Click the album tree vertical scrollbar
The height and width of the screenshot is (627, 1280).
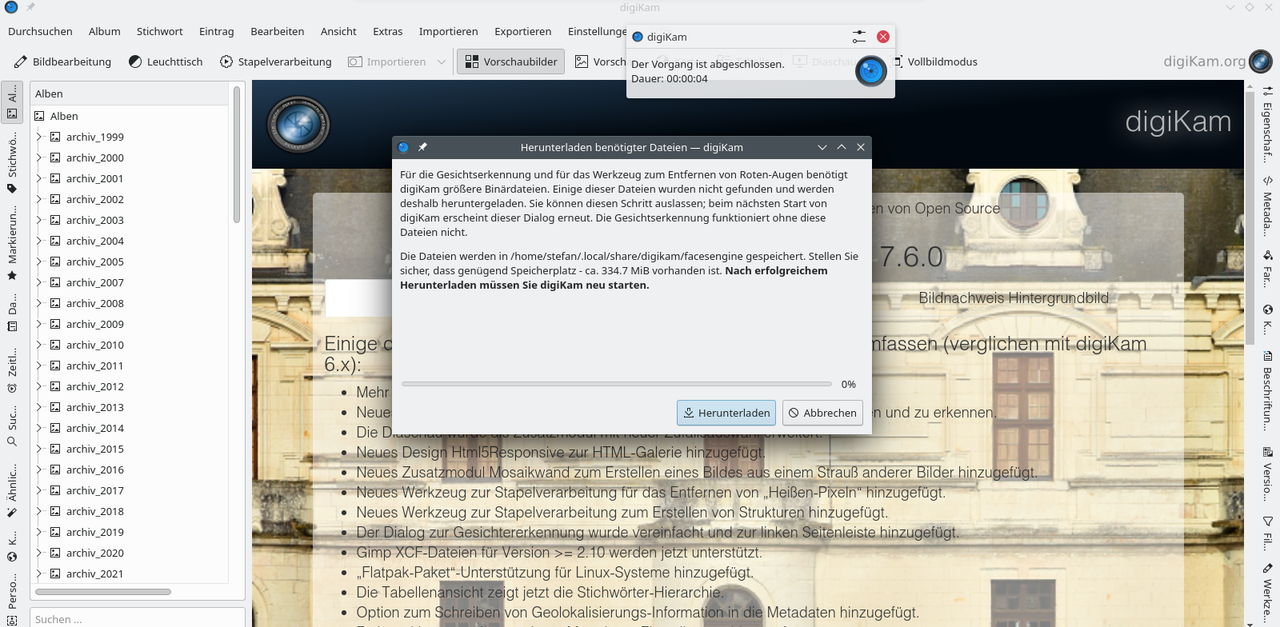237,155
